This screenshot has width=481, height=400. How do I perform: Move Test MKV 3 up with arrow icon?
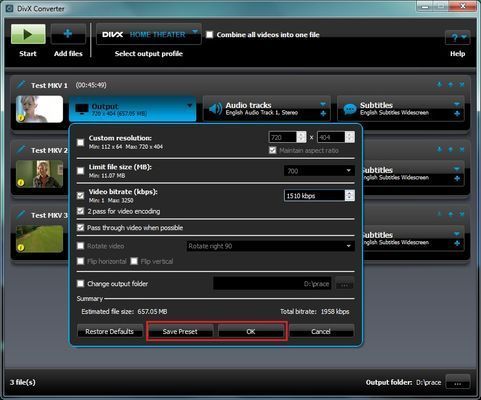pos(450,214)
